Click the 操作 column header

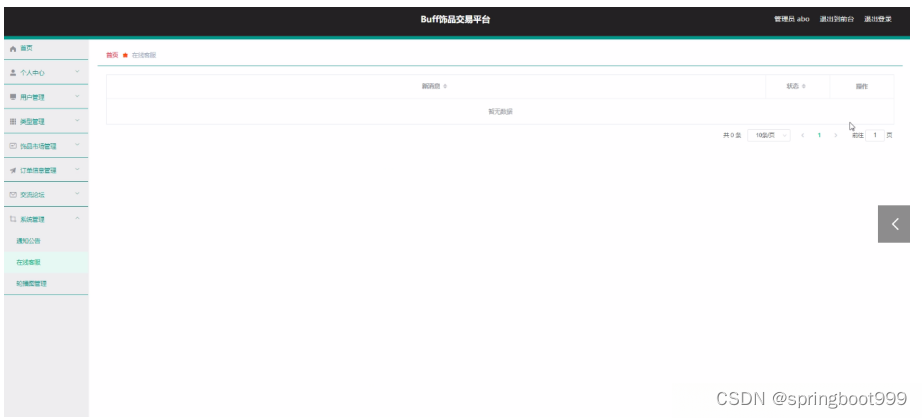[861, 86]
